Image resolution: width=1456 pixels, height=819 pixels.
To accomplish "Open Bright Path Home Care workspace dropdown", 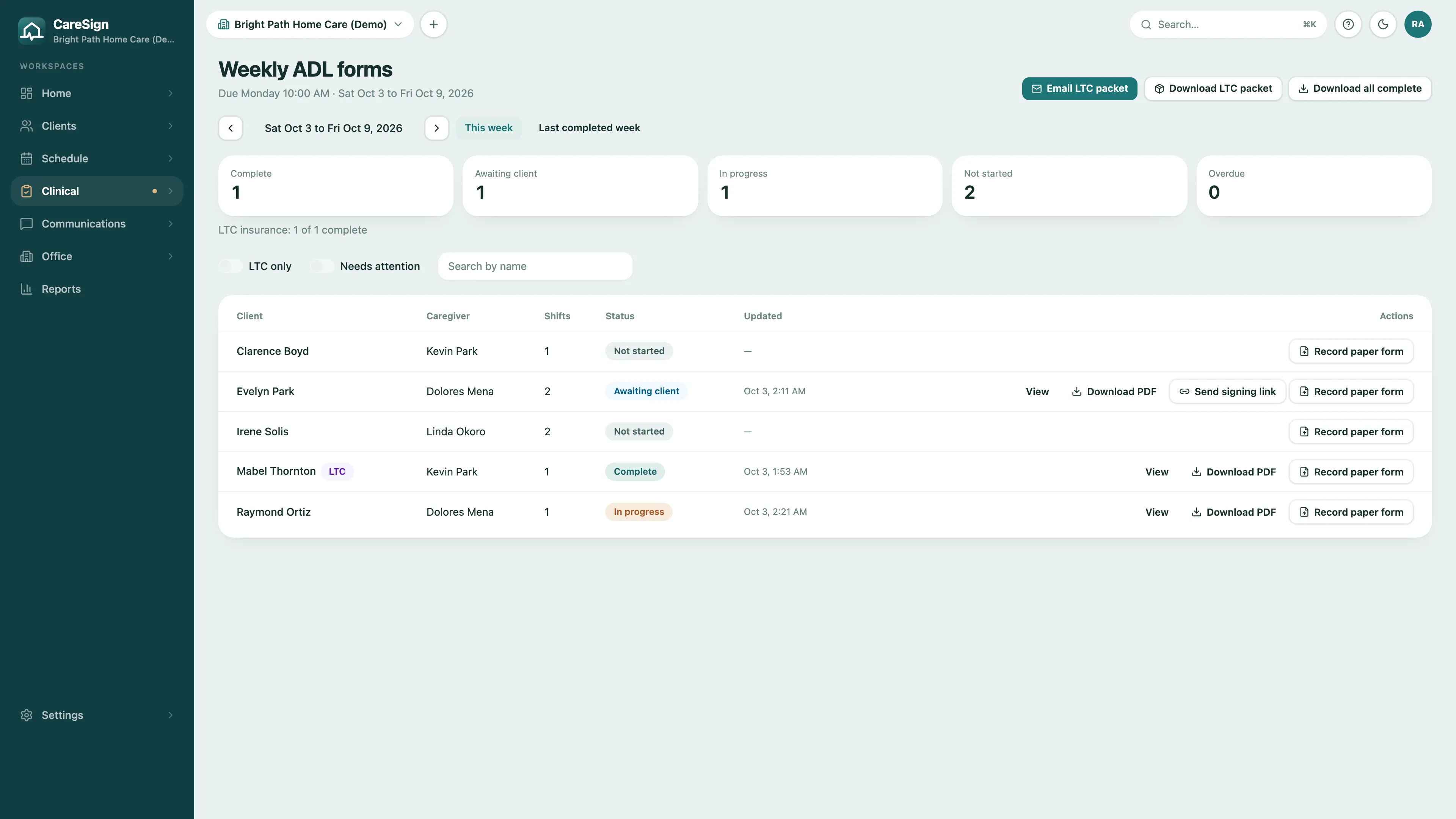I will [x=310, y=24].
